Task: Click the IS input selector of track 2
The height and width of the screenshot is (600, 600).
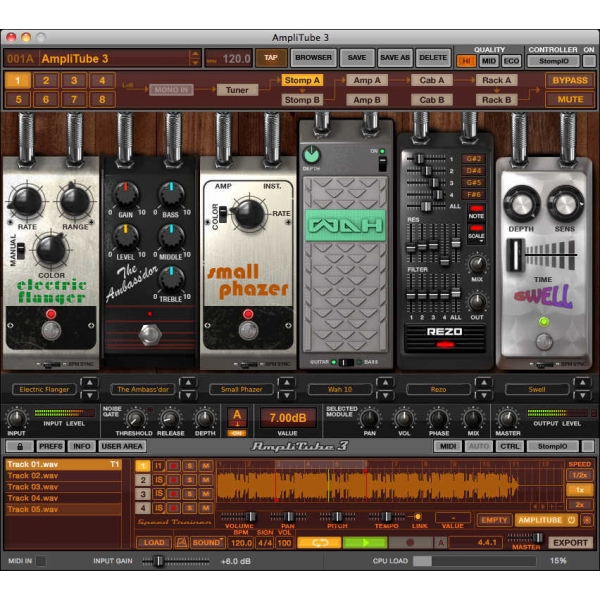Action: 158,480
